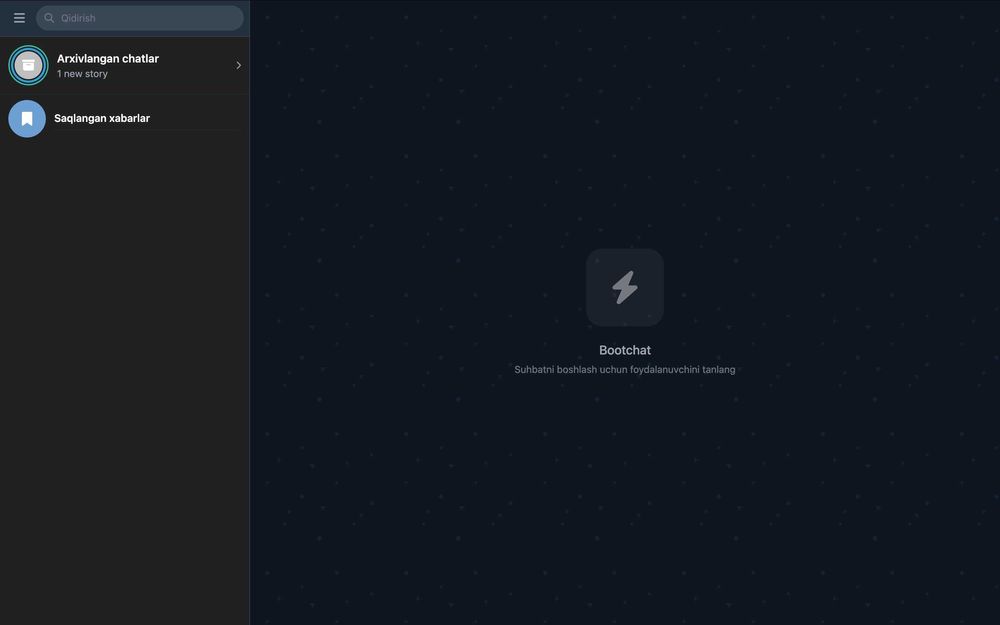Click the Bootchat title text
The width and height of the screenshot is (1000, 625).
625,350
